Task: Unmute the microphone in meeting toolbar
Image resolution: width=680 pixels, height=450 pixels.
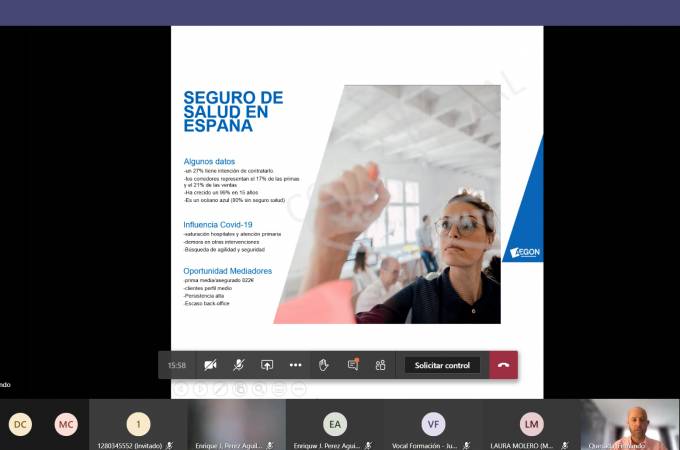Action: (239, 365)
